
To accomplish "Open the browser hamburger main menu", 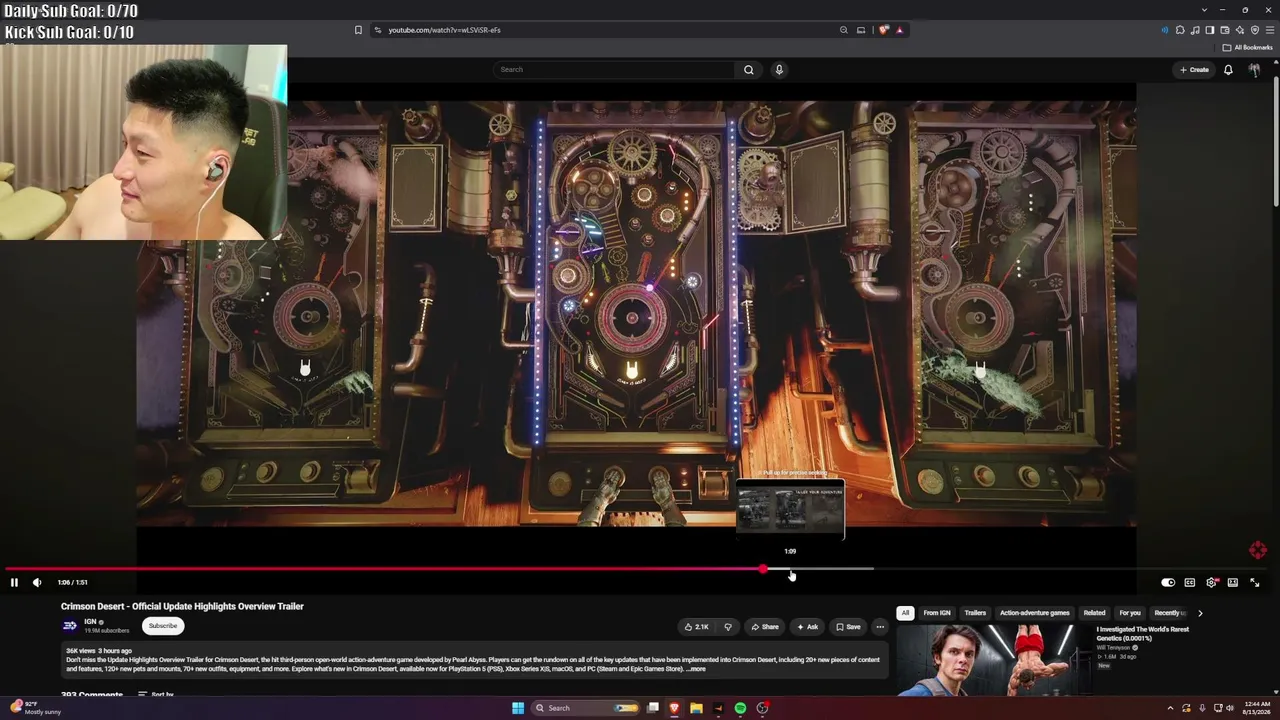I will tap(1270, 30).
